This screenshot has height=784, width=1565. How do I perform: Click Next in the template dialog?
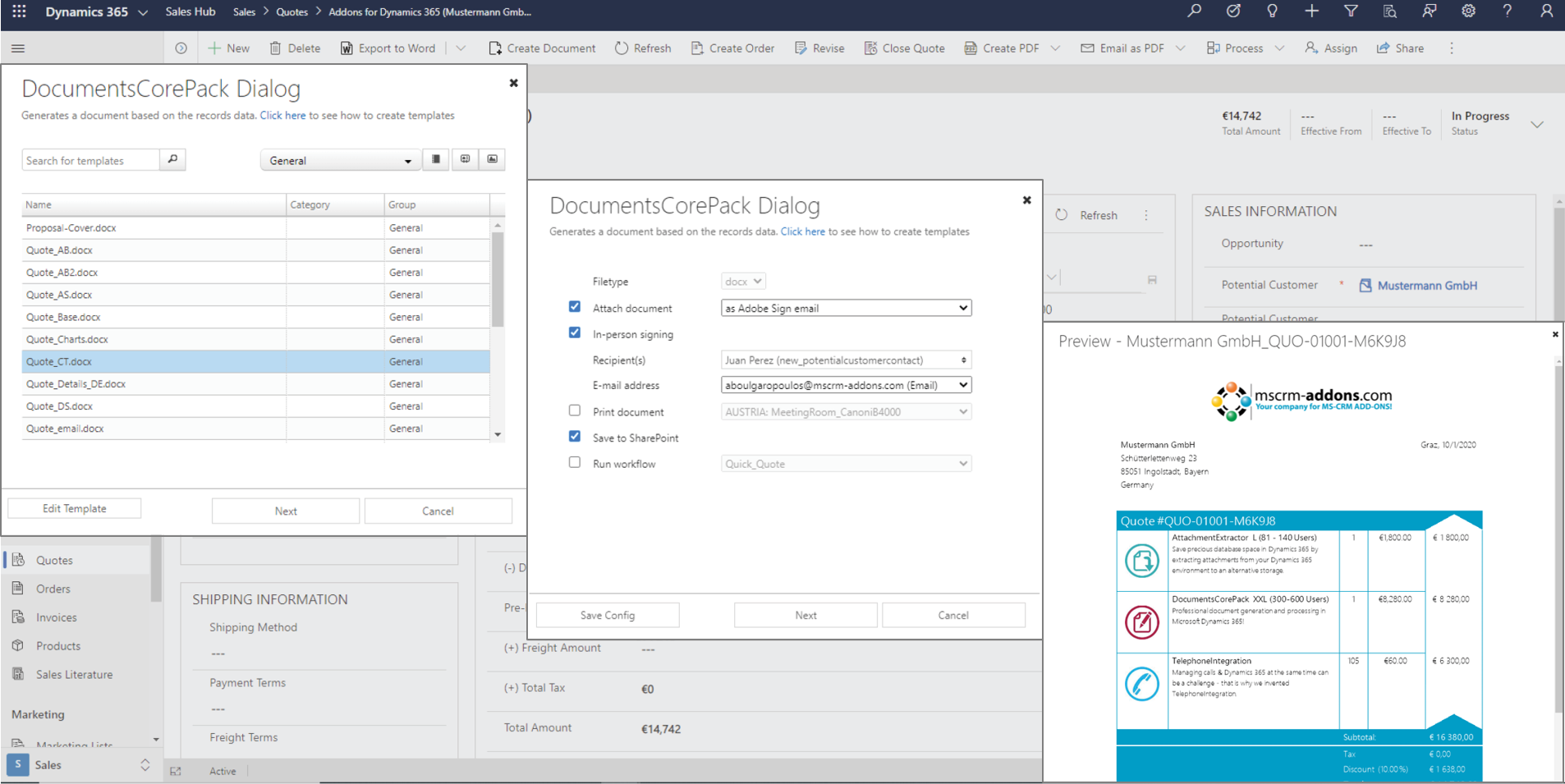pos(286,511)
